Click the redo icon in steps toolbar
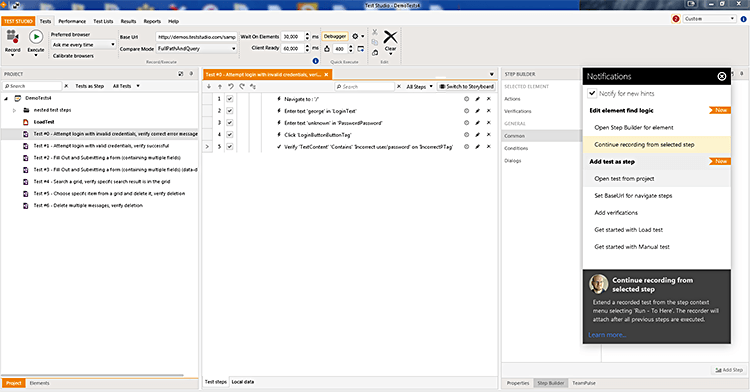The width and height of the screenshot is (750, 392). coord(242,87)
